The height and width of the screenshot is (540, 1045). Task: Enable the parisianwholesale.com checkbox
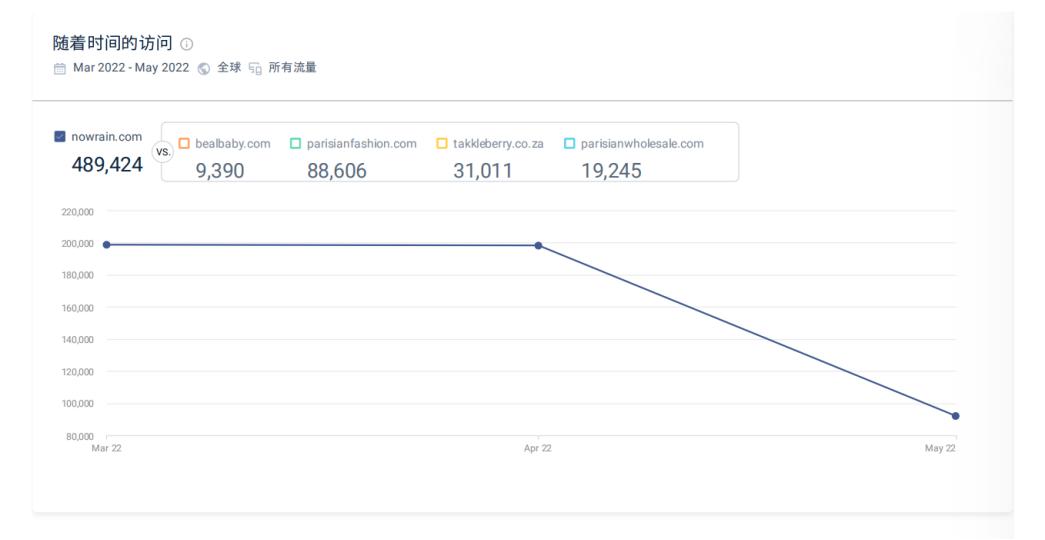pyautogui.click(x=569, y=143)
